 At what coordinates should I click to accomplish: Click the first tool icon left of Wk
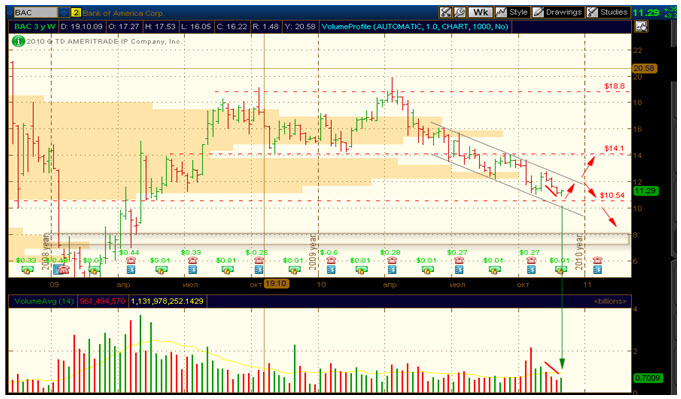pos(445,12)
